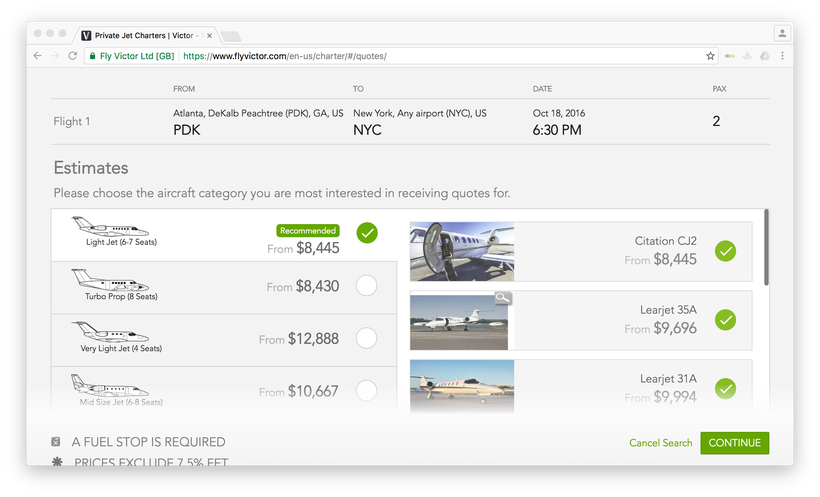Click Atlanta, DeKalb Peachtree (PDK) origin text
This screenshot has width=820, height=497.
258,113
